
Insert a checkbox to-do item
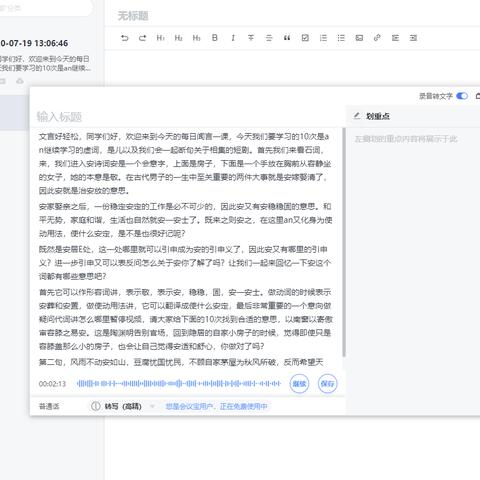tap(305, 38)
